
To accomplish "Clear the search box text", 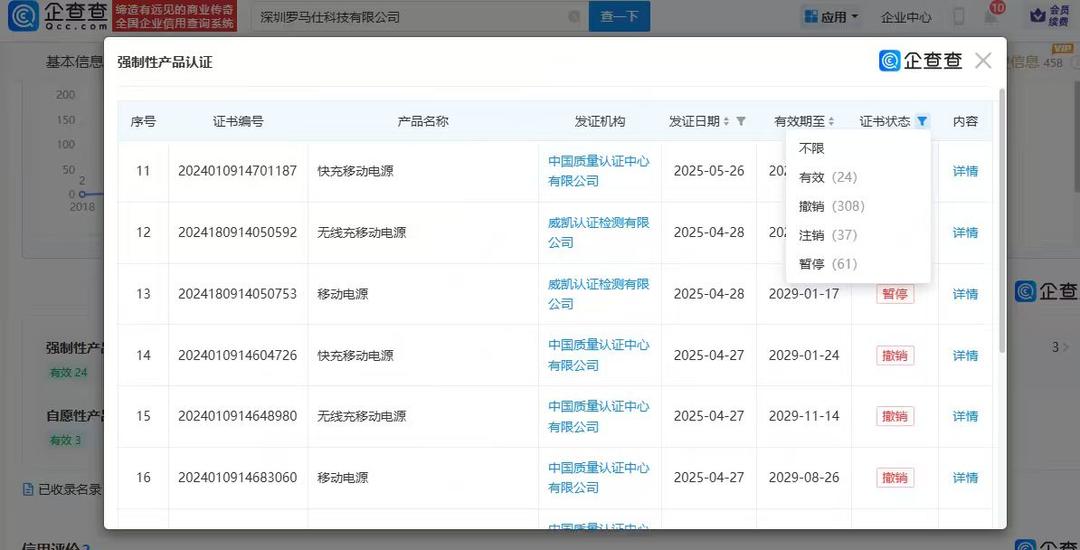I will [574, 17].
